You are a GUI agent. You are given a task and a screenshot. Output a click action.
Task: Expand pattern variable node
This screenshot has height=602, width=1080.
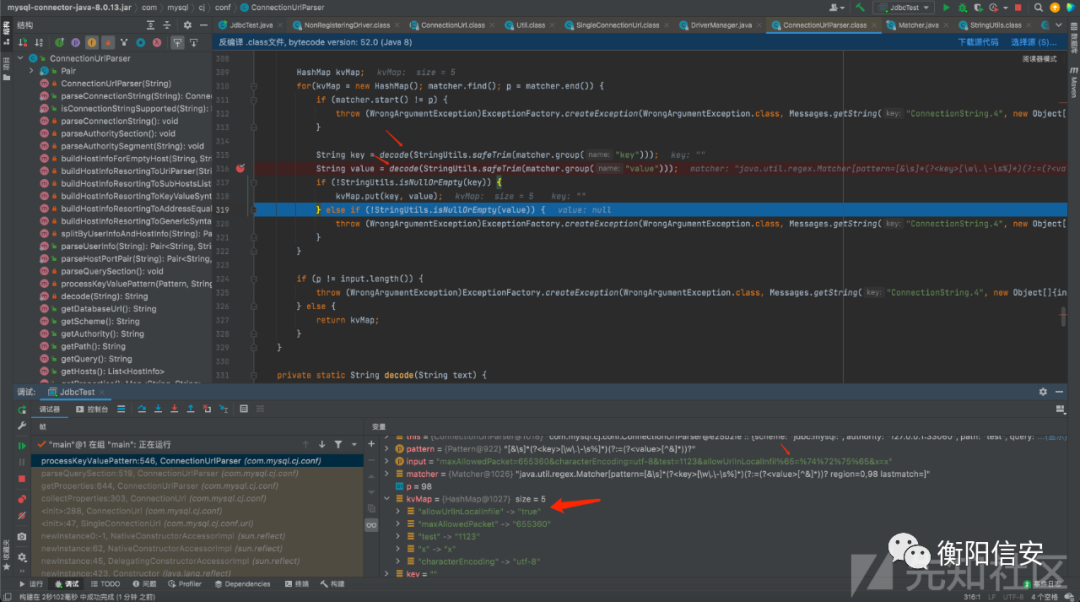[x=387, y=449]
